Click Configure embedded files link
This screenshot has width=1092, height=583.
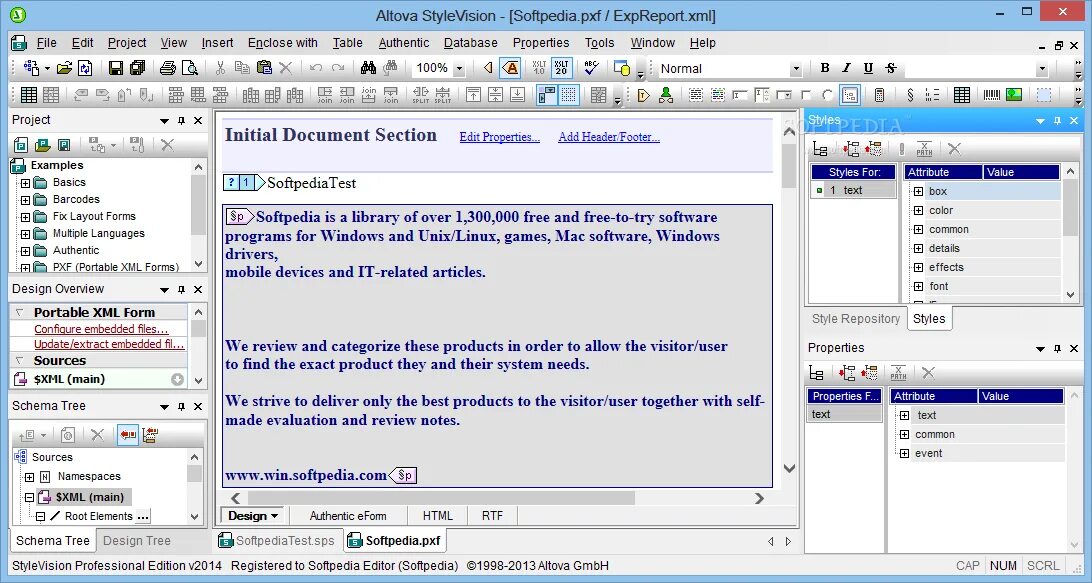(x=101, y=329)
